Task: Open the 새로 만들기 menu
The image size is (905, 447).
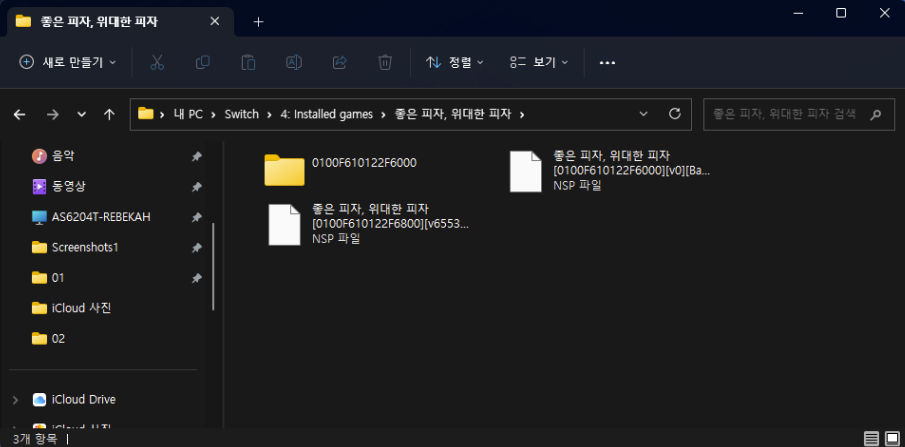Action: click(68, 62)
